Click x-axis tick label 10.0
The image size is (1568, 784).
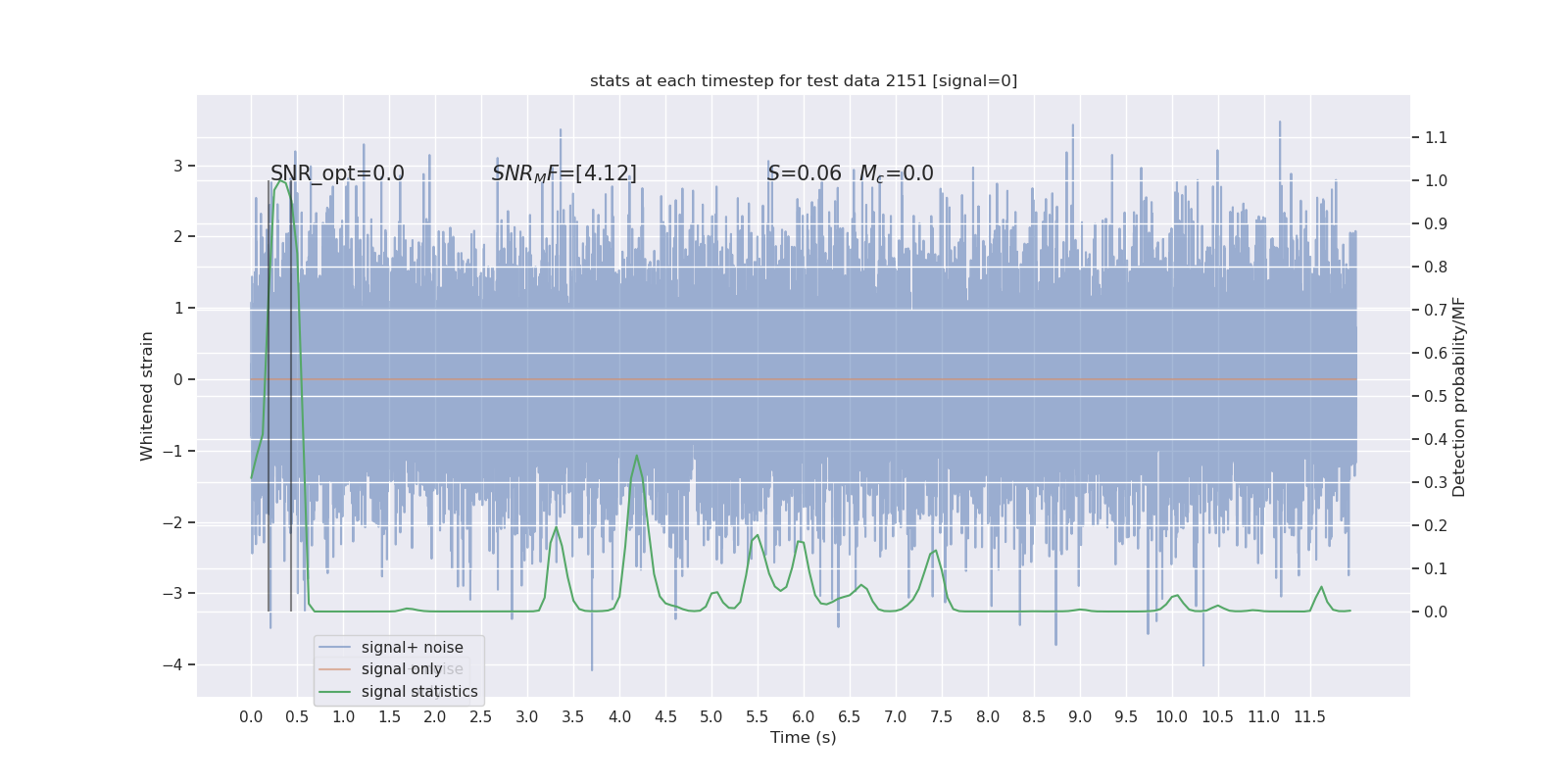click(1172, 717)
